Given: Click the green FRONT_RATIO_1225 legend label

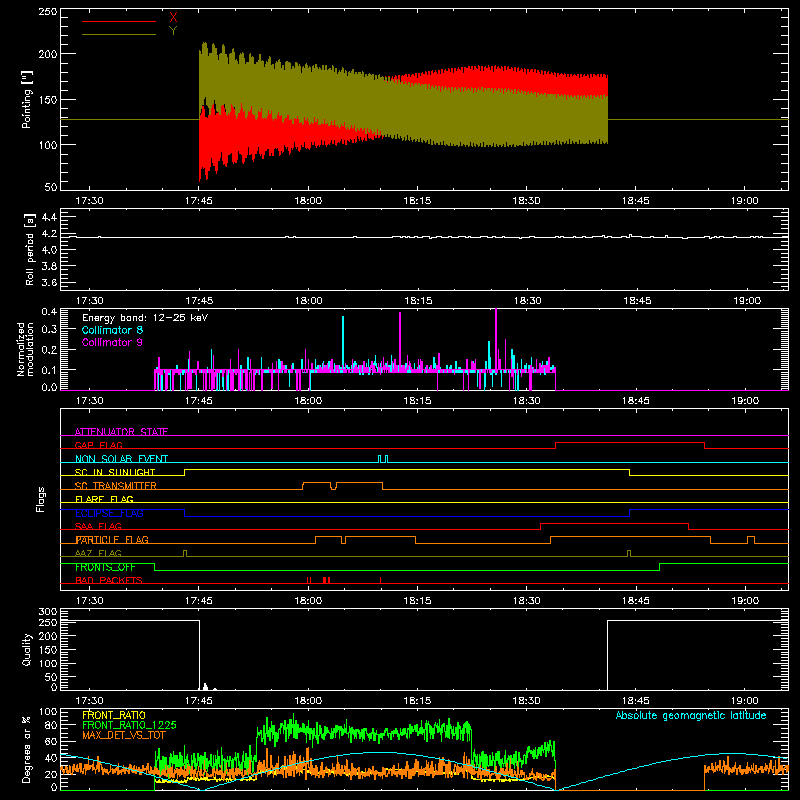Looking at the screenshot, I should click(x=129, y=725).
